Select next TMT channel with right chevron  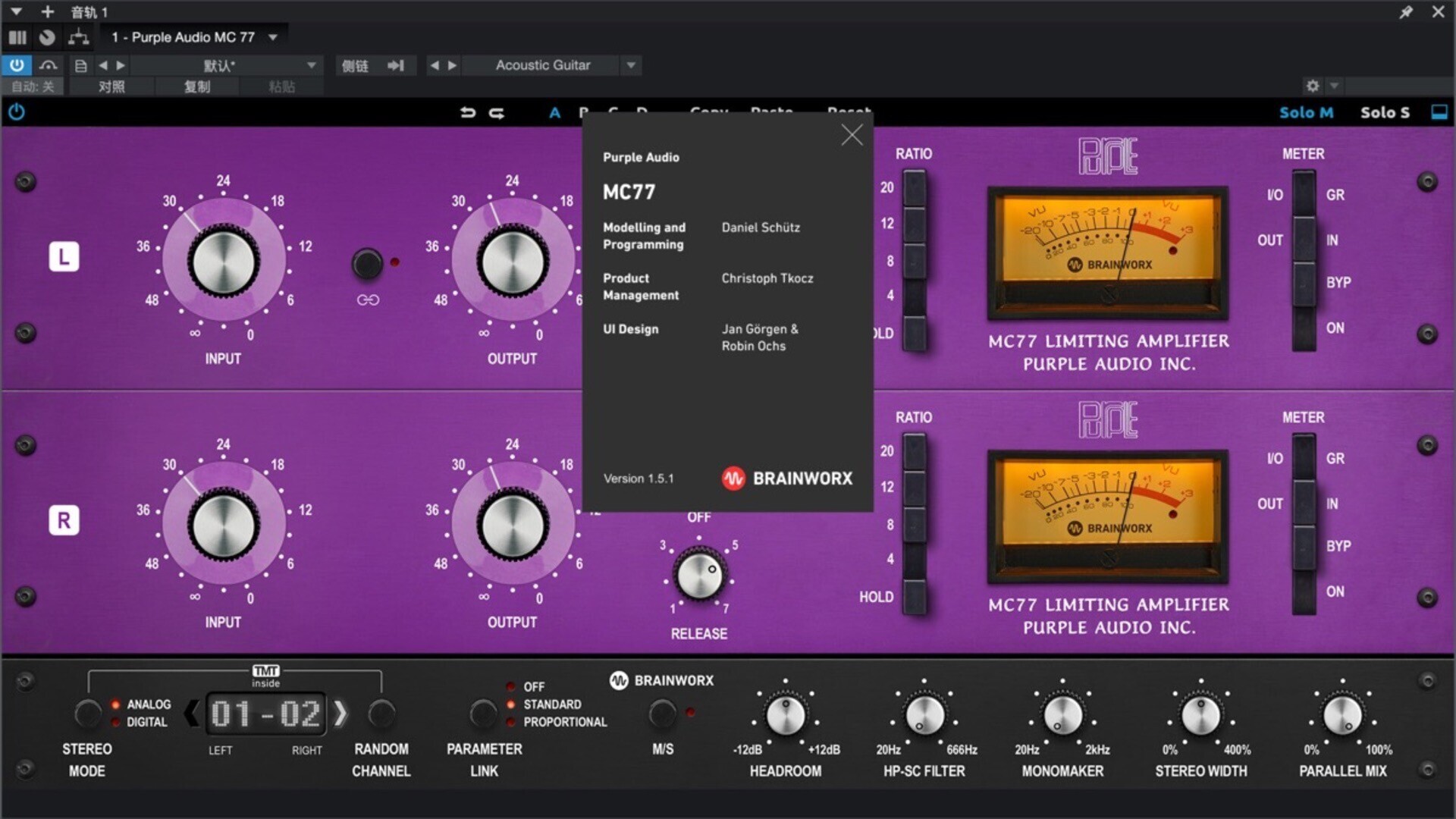pos(340,714)
